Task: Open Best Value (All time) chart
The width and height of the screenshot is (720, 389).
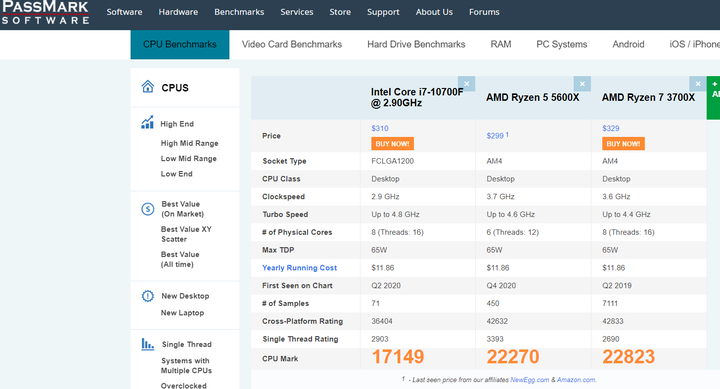Action: click(x=180, y=259)
